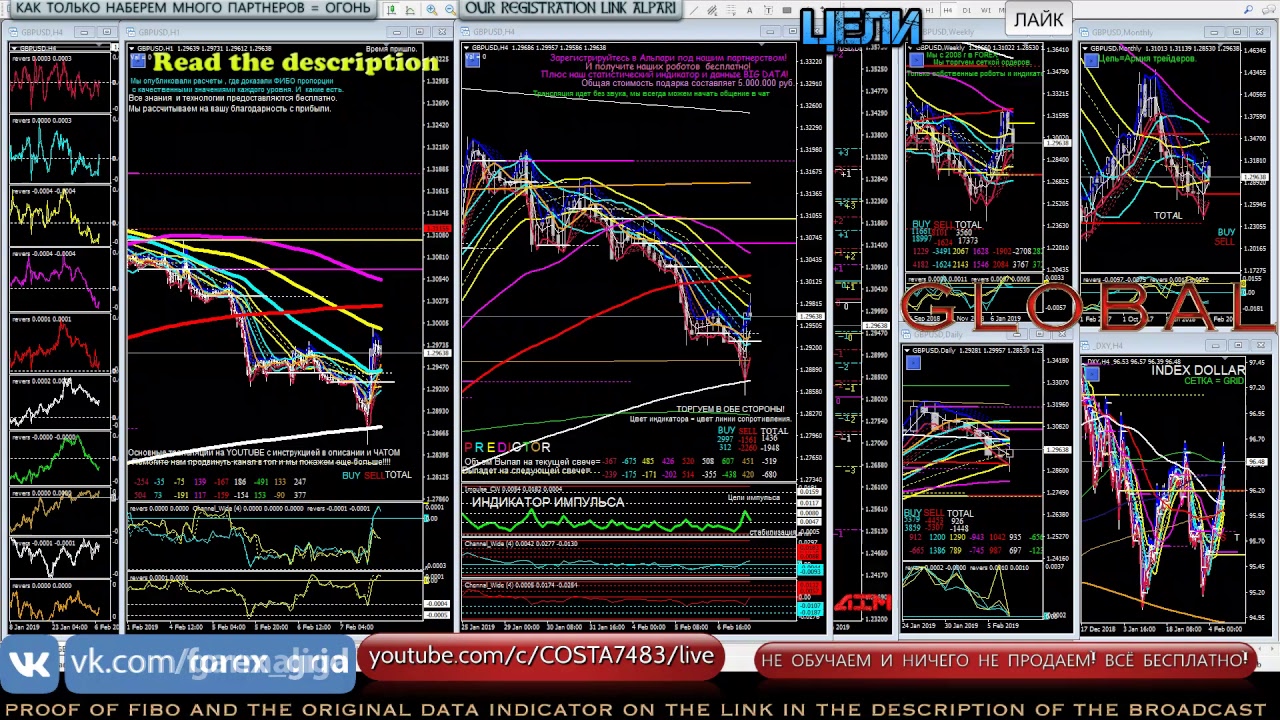Click the 'PREDICTOR' label in center H4 chart
Image resolution: width=1280 pixels, height=720 pixels.
(x=507, y=447)
